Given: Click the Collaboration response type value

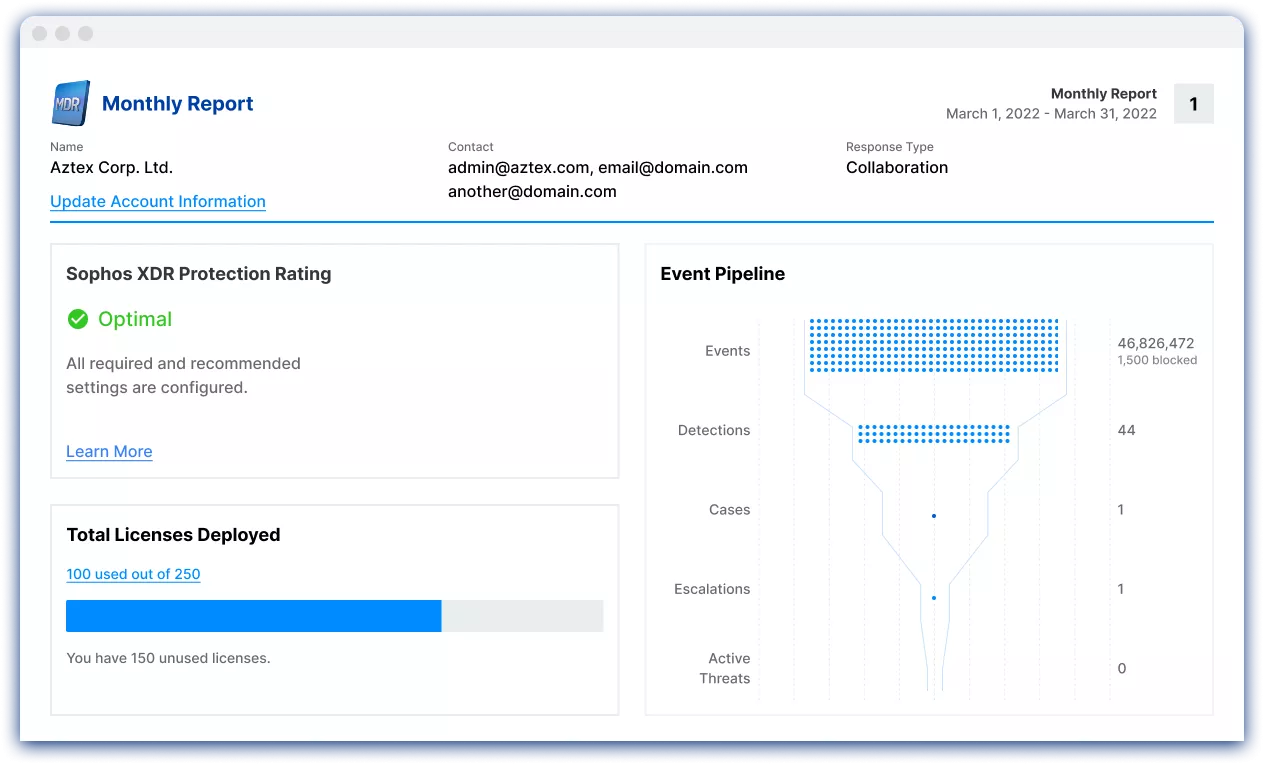Looking at the screenshot, I should click(x=897, y=167).
